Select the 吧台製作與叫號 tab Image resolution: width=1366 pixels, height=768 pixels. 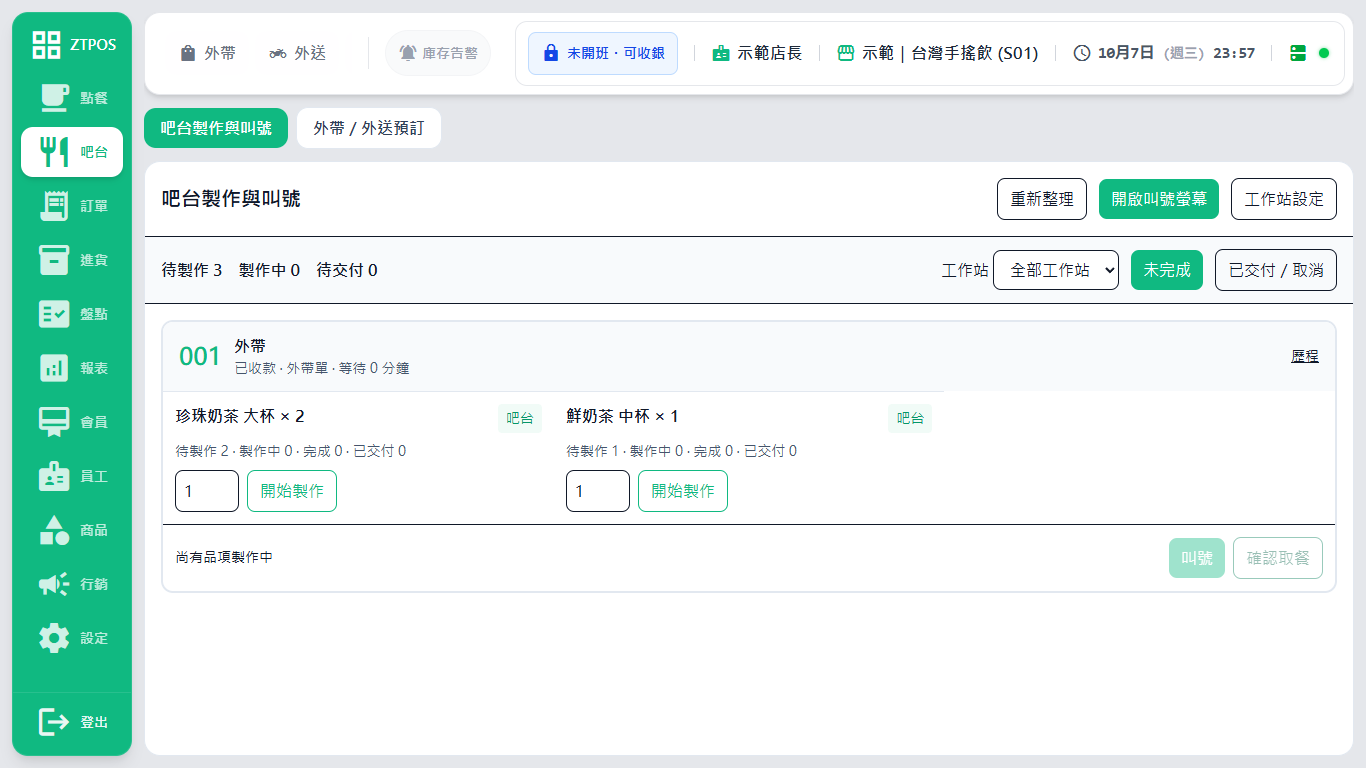(216, 128)
